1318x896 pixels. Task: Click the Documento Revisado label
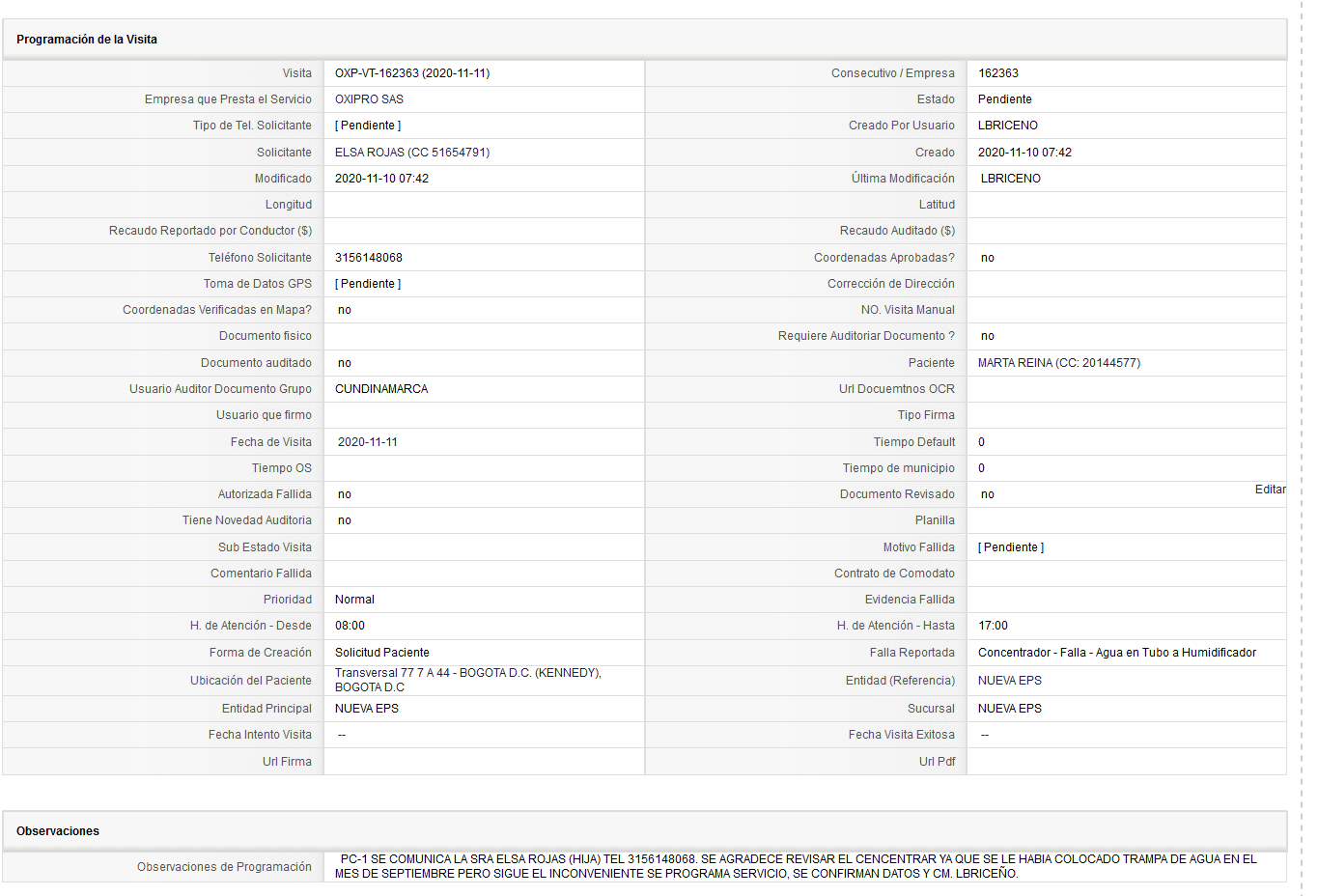click(x=897, y=494)
